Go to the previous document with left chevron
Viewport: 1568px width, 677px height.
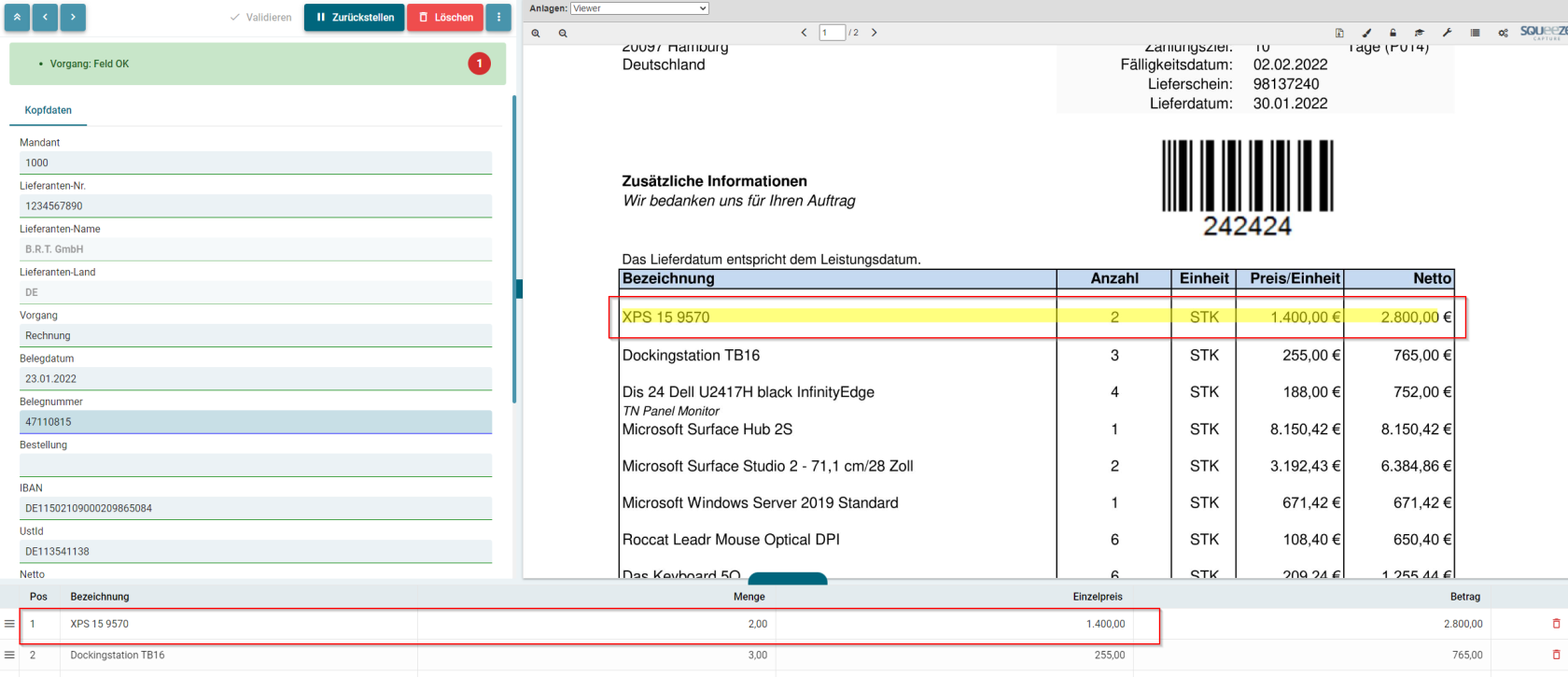click(x=45, y=17)
